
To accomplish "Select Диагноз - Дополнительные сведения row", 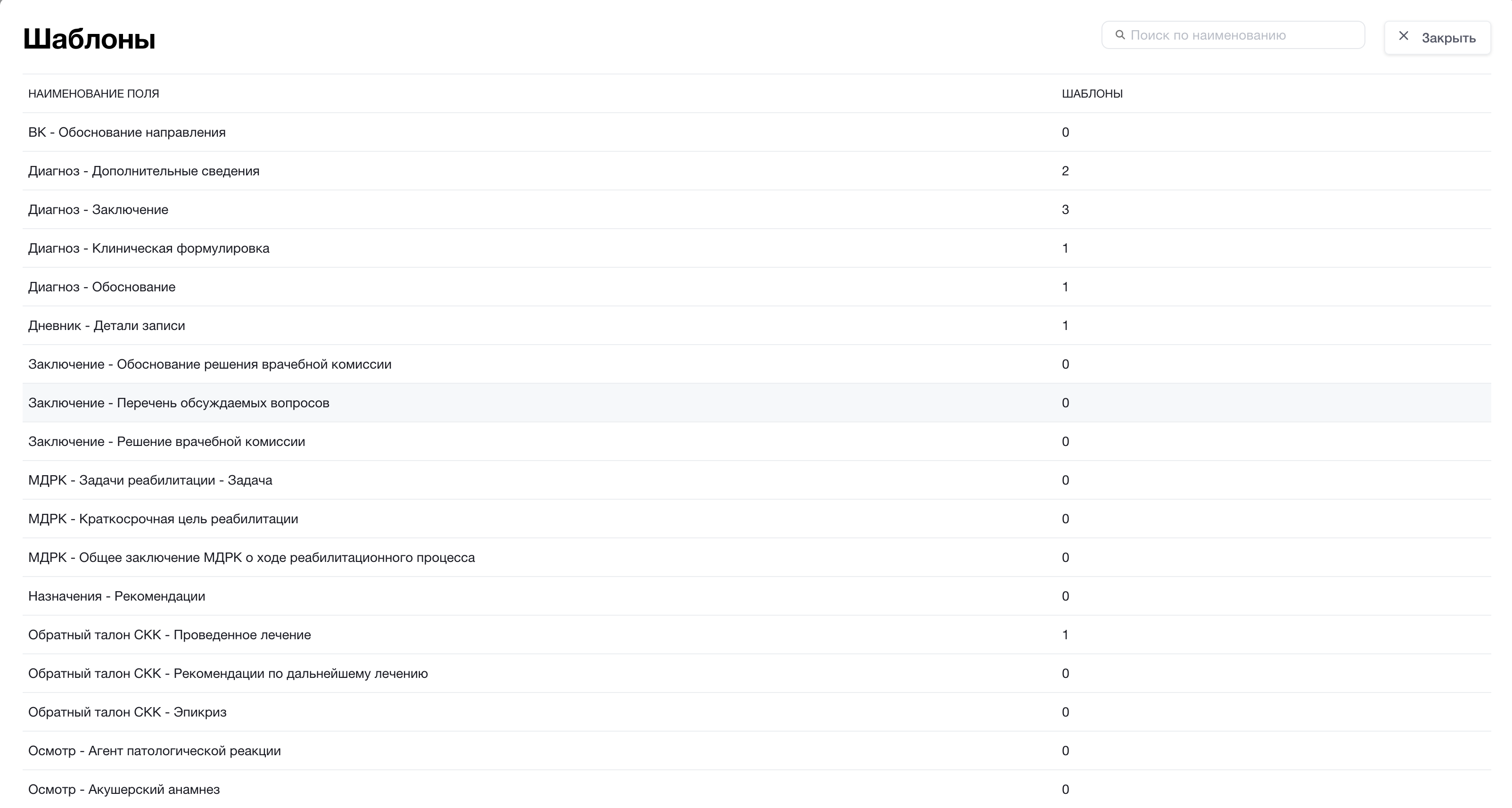I will (144, 171).
